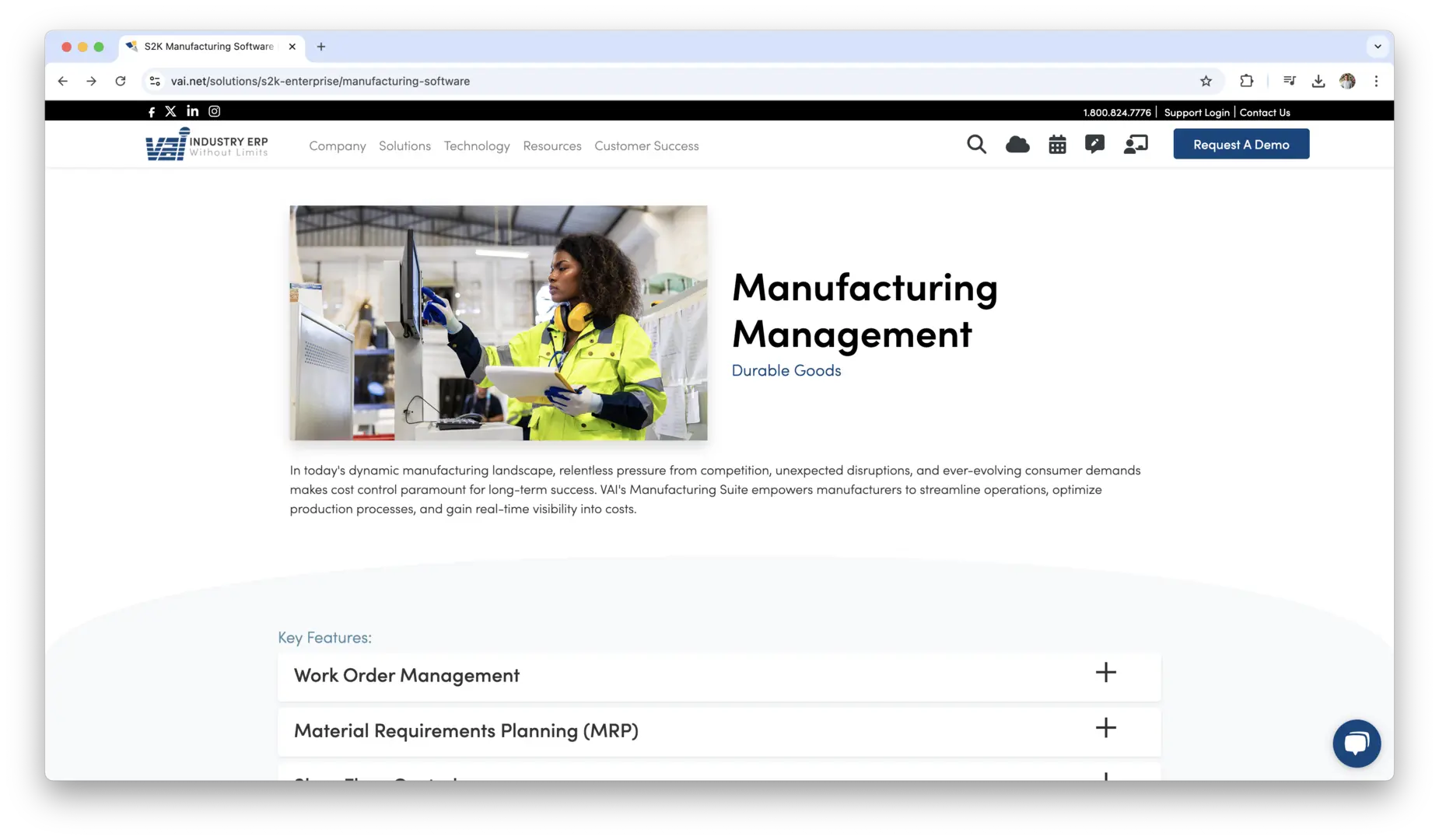
Task: Open VAI's Facebook page icon
Action: pos(151,112)
